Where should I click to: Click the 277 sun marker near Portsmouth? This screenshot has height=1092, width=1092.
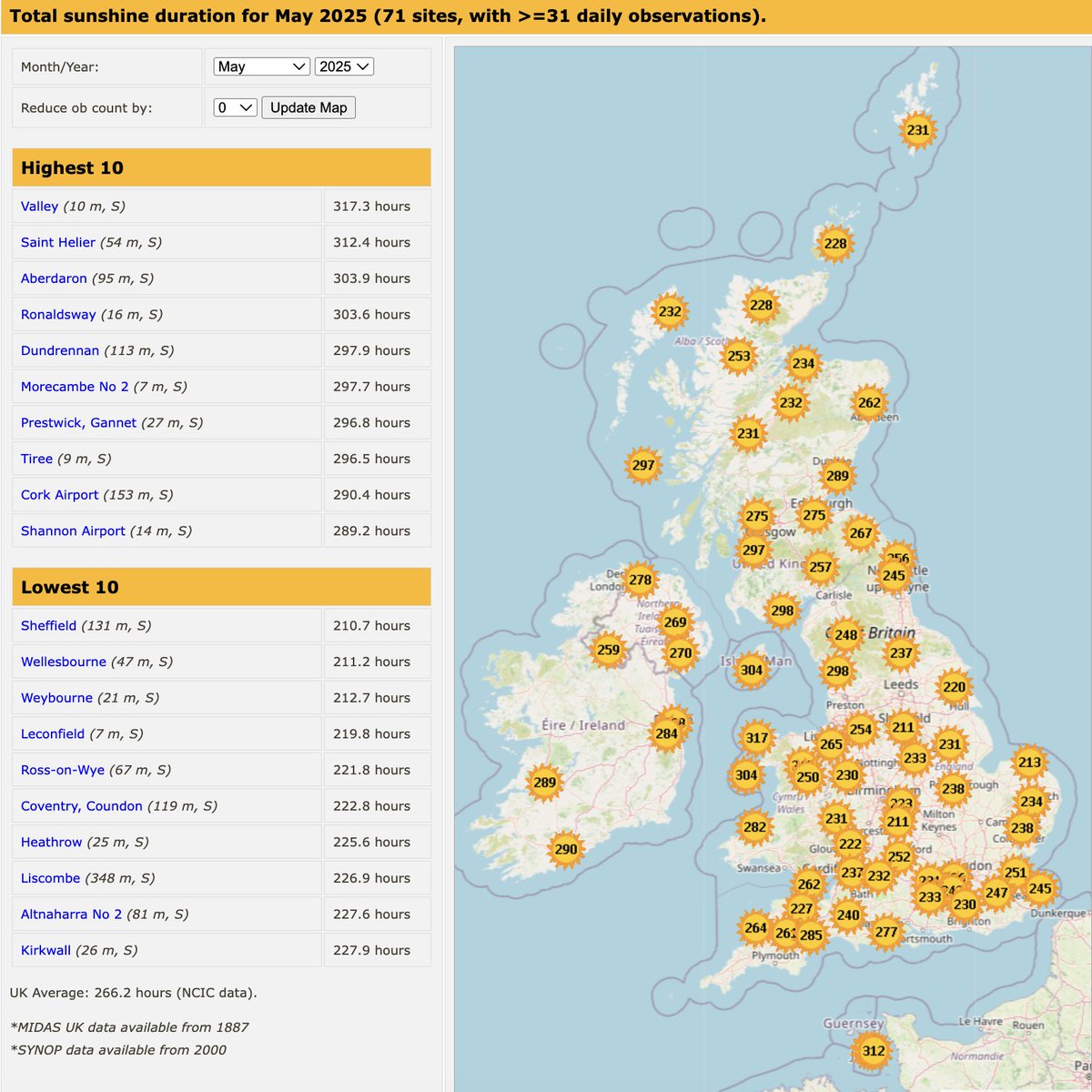[886, 932]
